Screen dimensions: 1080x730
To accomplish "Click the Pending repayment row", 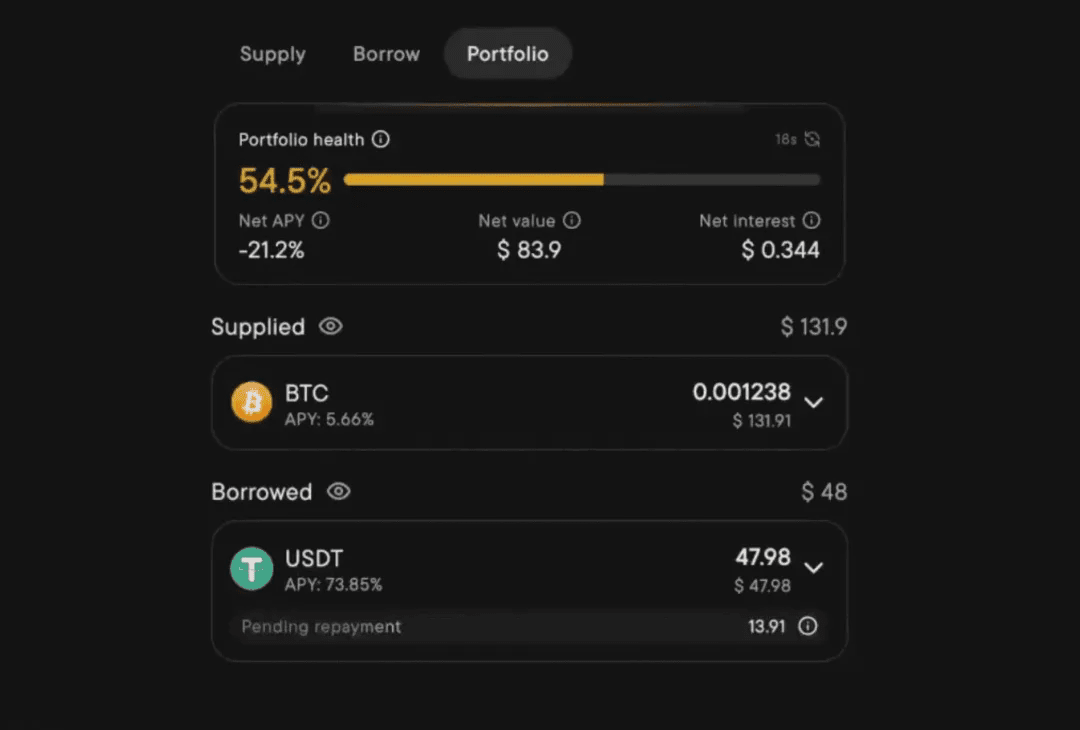I will (520, 627).
